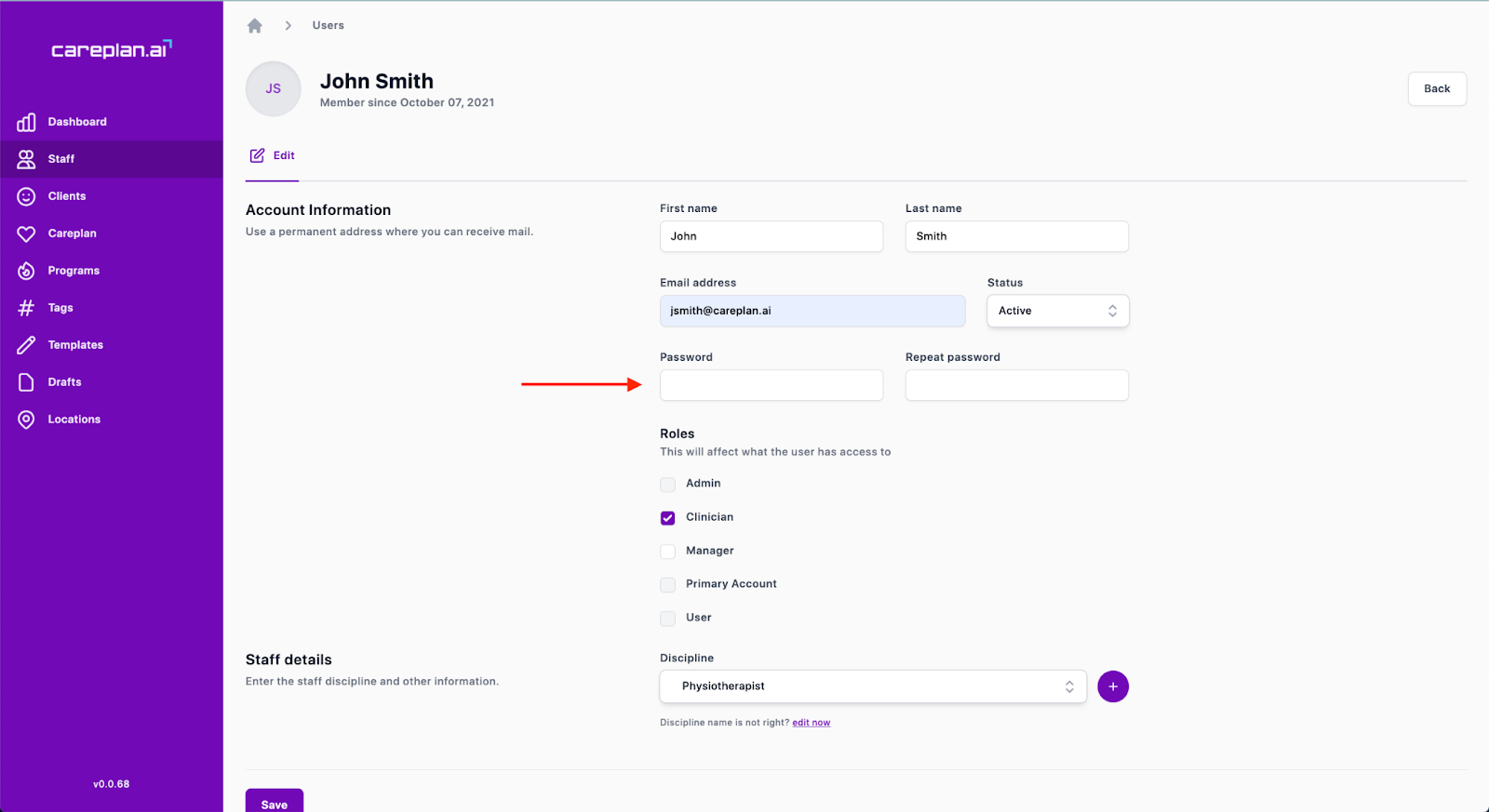
Task: Click the Save button
Action: coord(274,803)
